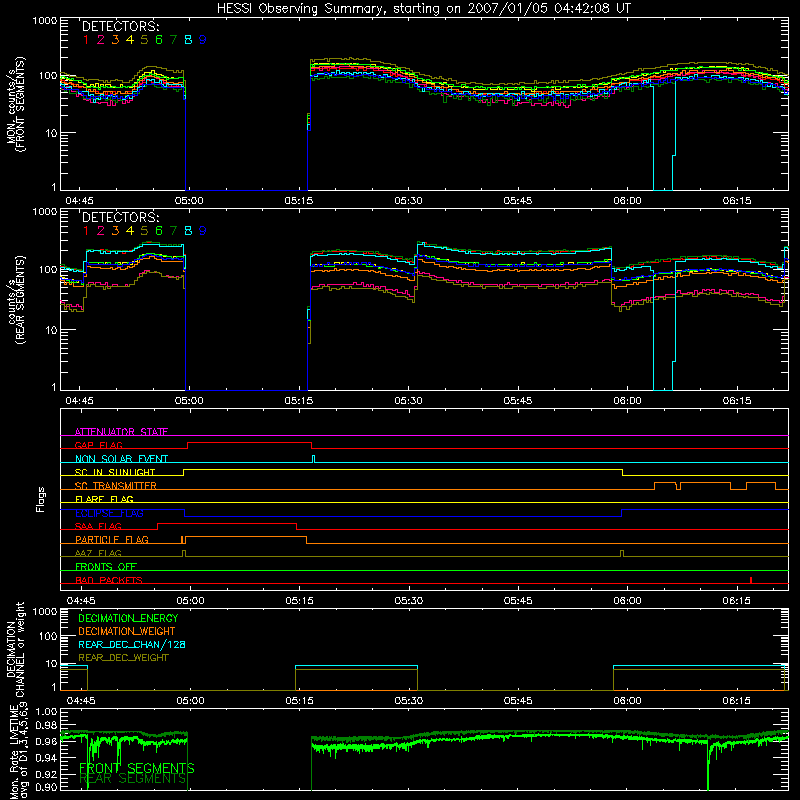Click the HESSI Observing Summary title text
Image resolution: width=800 pixels, height=800 pixels.
(424, 9)
